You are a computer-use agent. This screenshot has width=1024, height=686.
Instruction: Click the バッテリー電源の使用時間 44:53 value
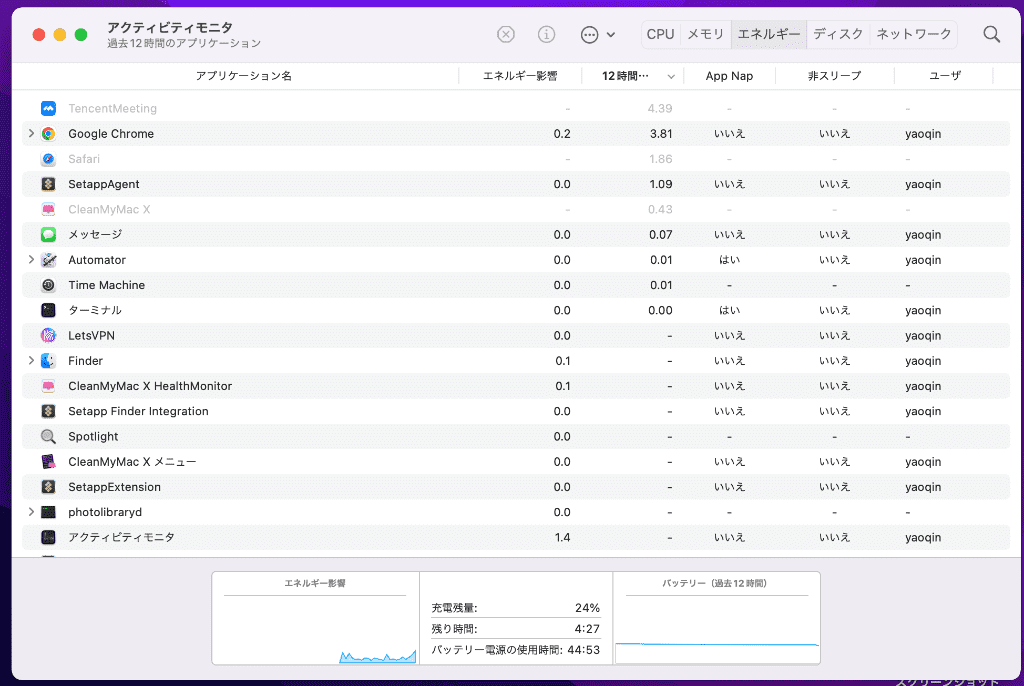click(x=584, y=650)
